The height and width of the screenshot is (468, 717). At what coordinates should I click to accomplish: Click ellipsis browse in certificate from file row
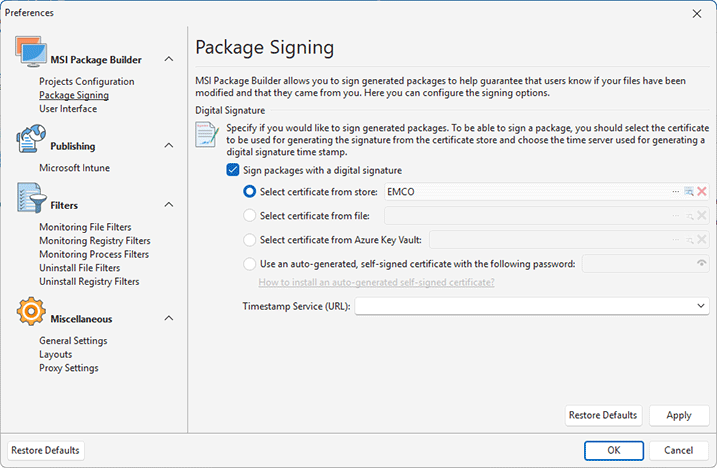click(675, 215)
